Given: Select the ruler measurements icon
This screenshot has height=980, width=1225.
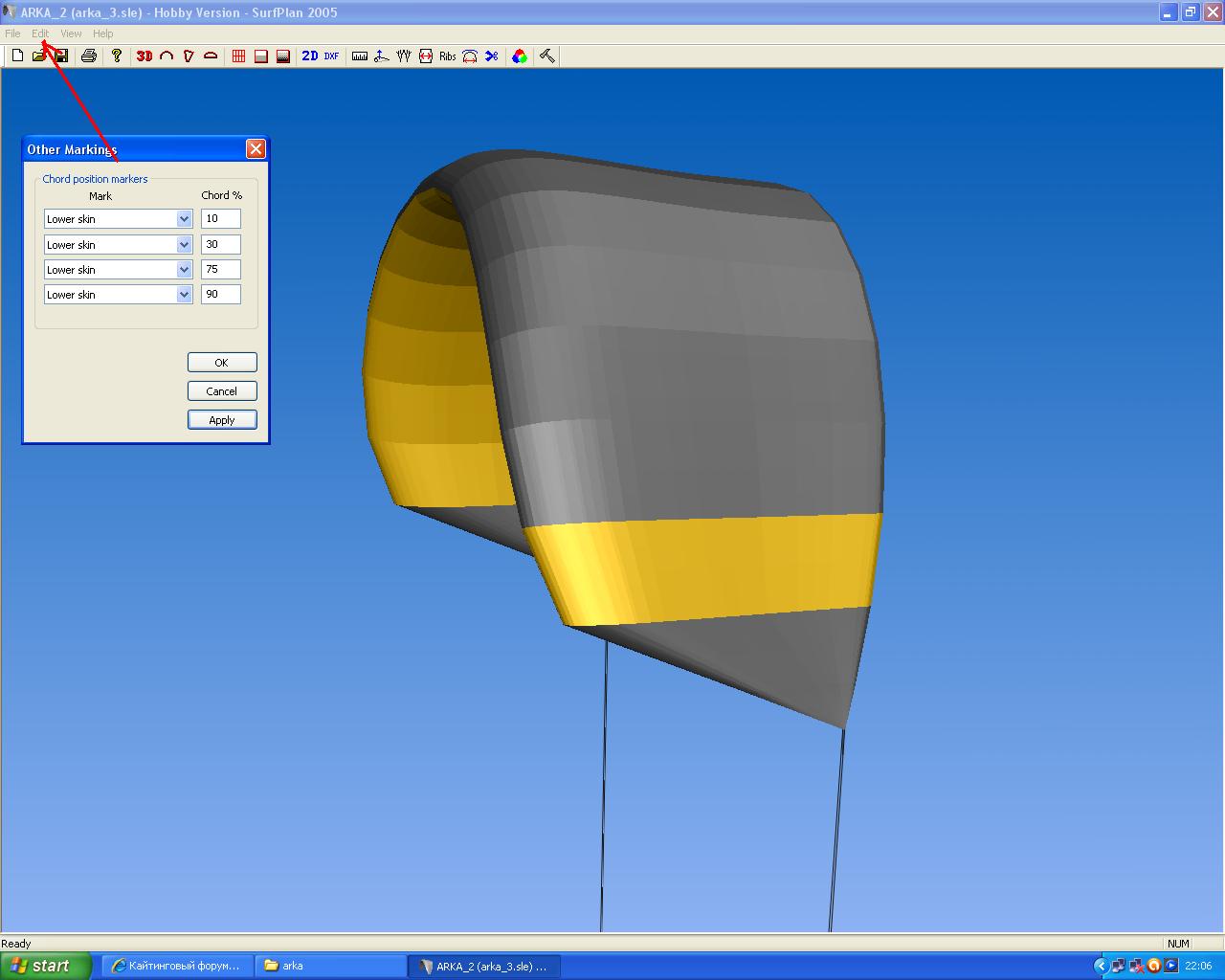Looking at the screenshot, I should pyautogui.click(x=360, y=56).
